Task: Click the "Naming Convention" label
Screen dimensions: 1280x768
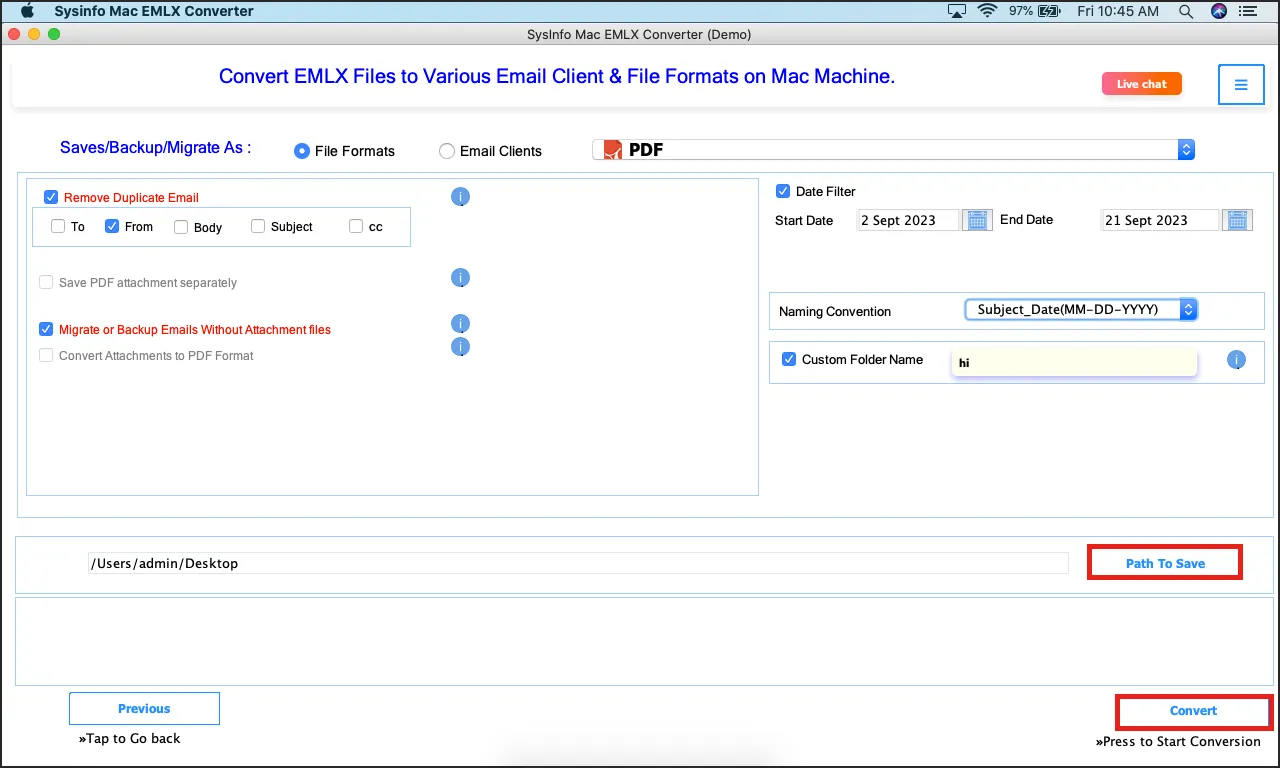Action: [x=835, y=311]
